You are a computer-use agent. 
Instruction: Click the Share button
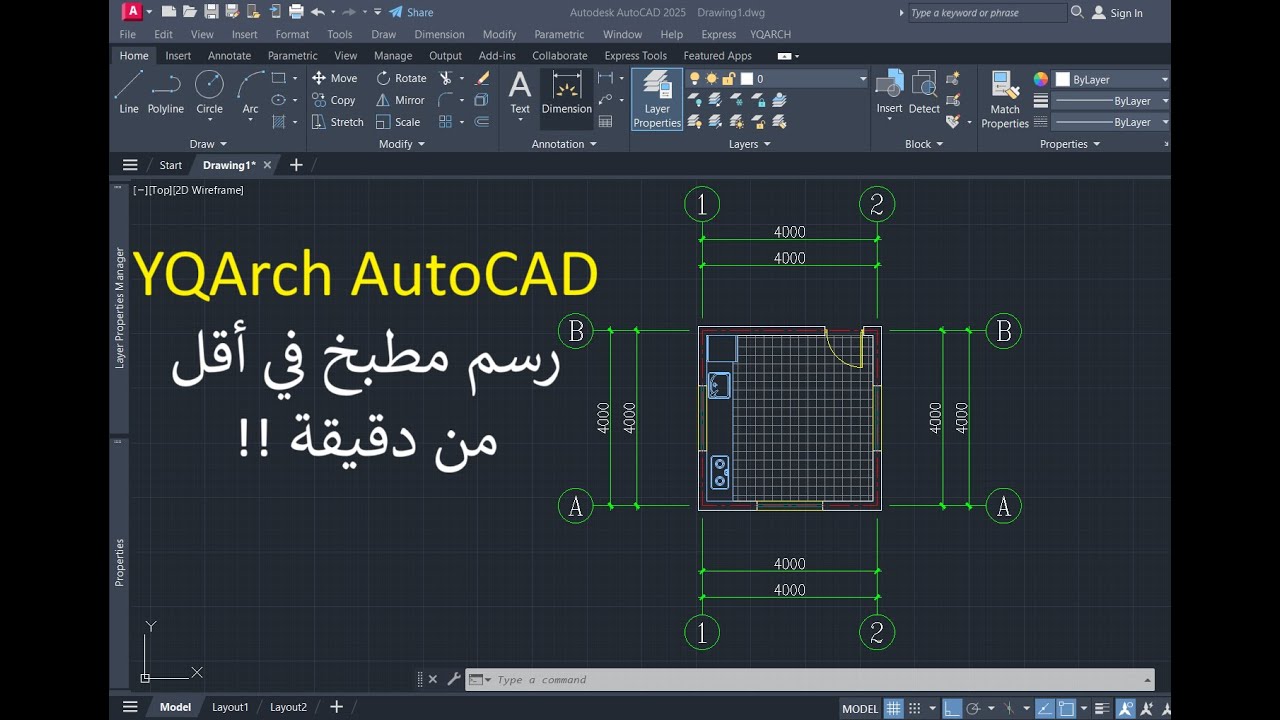tap(411, 12)
